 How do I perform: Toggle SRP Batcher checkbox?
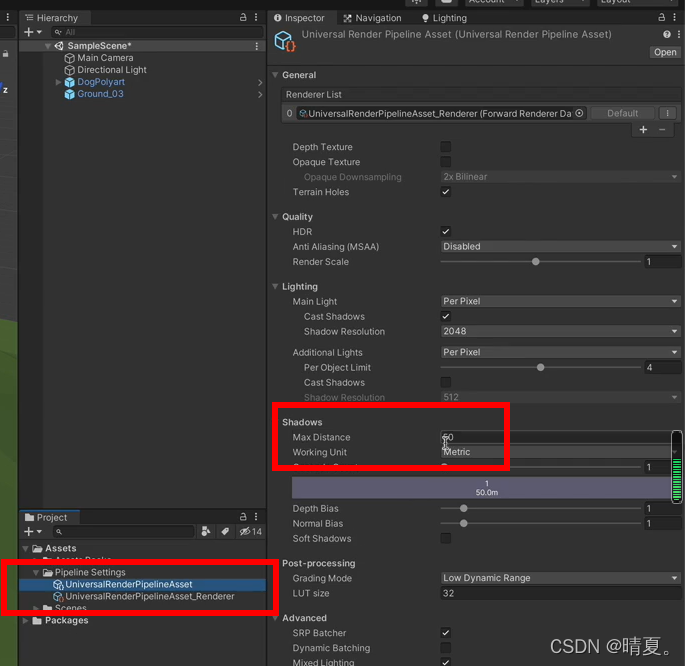point(446,632)
